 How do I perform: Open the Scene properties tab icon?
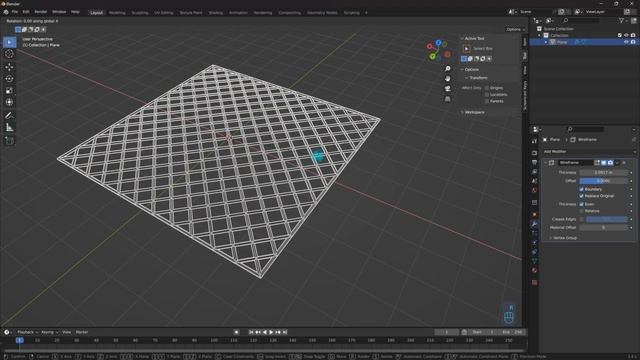(534, 181)
